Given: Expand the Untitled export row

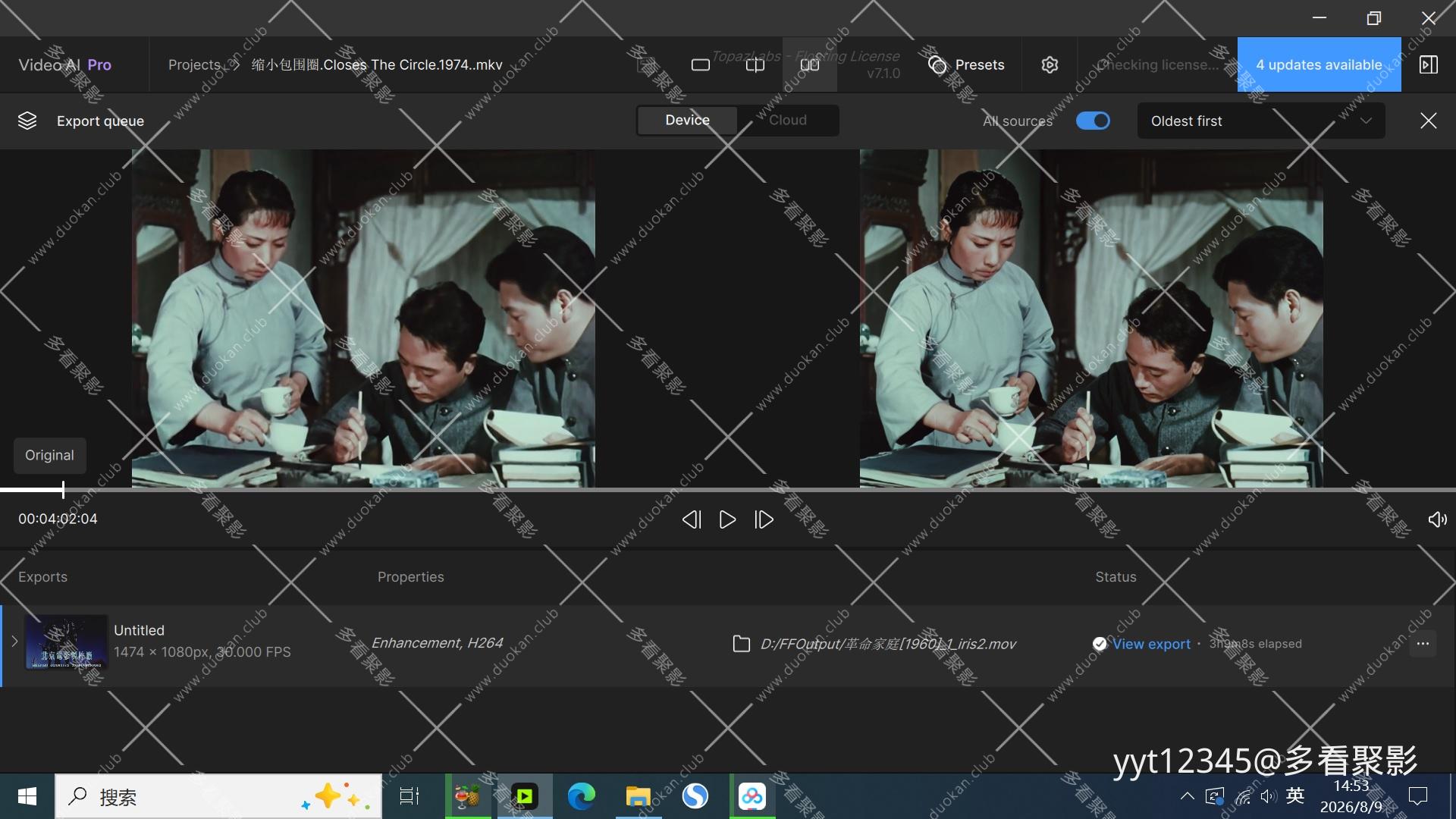Looking at the screenshot, I should pos(14,642).
